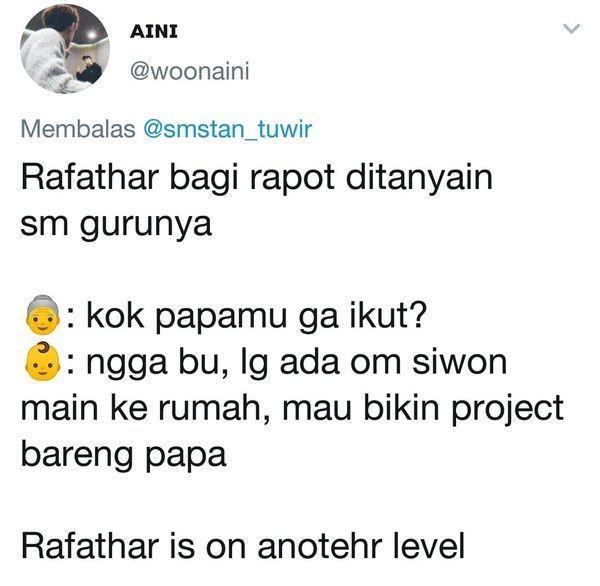This screenshot has width=600, height=586.
Task: Click the text "main ke rumah, mau bikin"
Action: click(x=229, y=408)
